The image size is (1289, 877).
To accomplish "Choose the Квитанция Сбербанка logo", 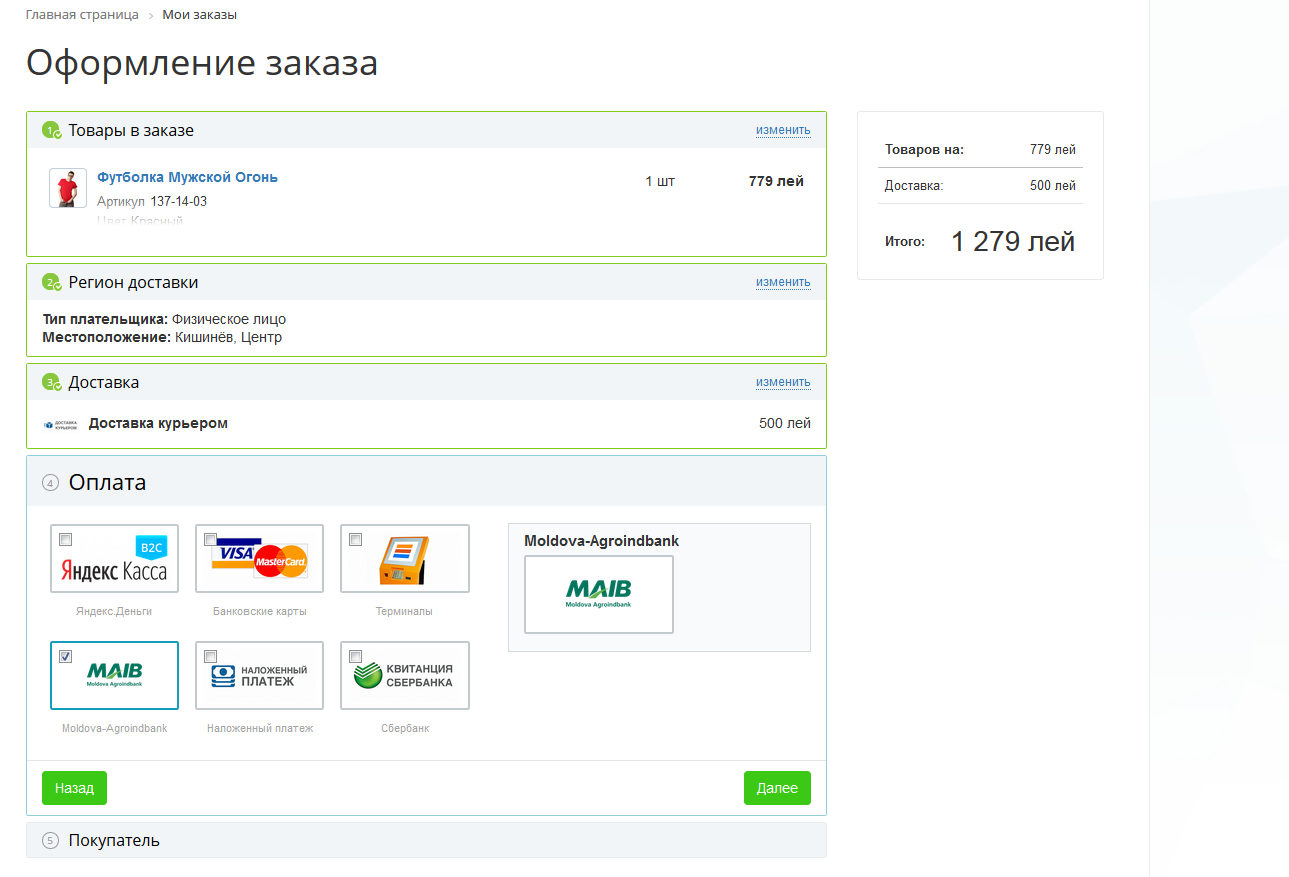I will [404, 676].
